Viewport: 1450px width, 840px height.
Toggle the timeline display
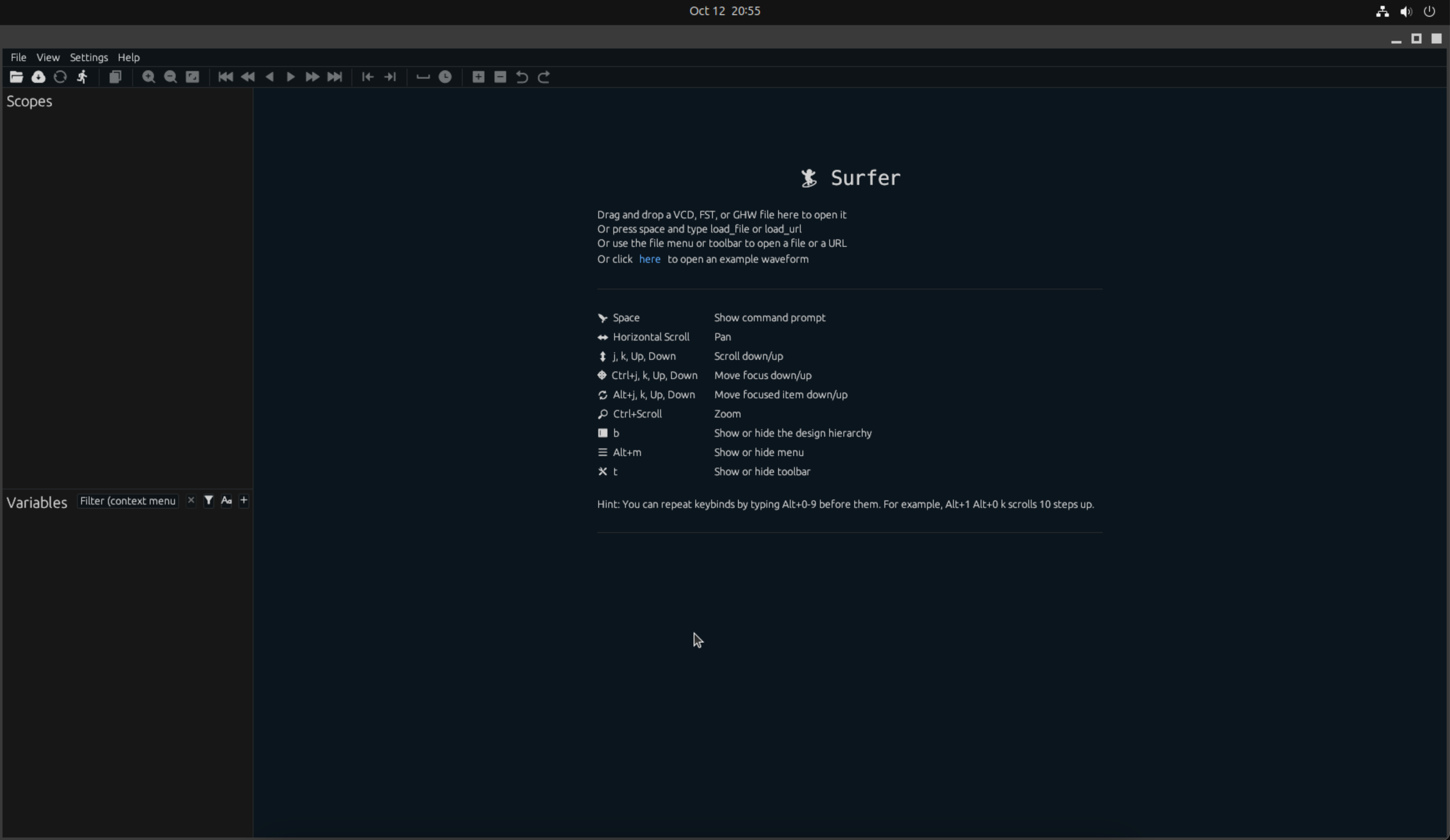(x=423, y=77)
